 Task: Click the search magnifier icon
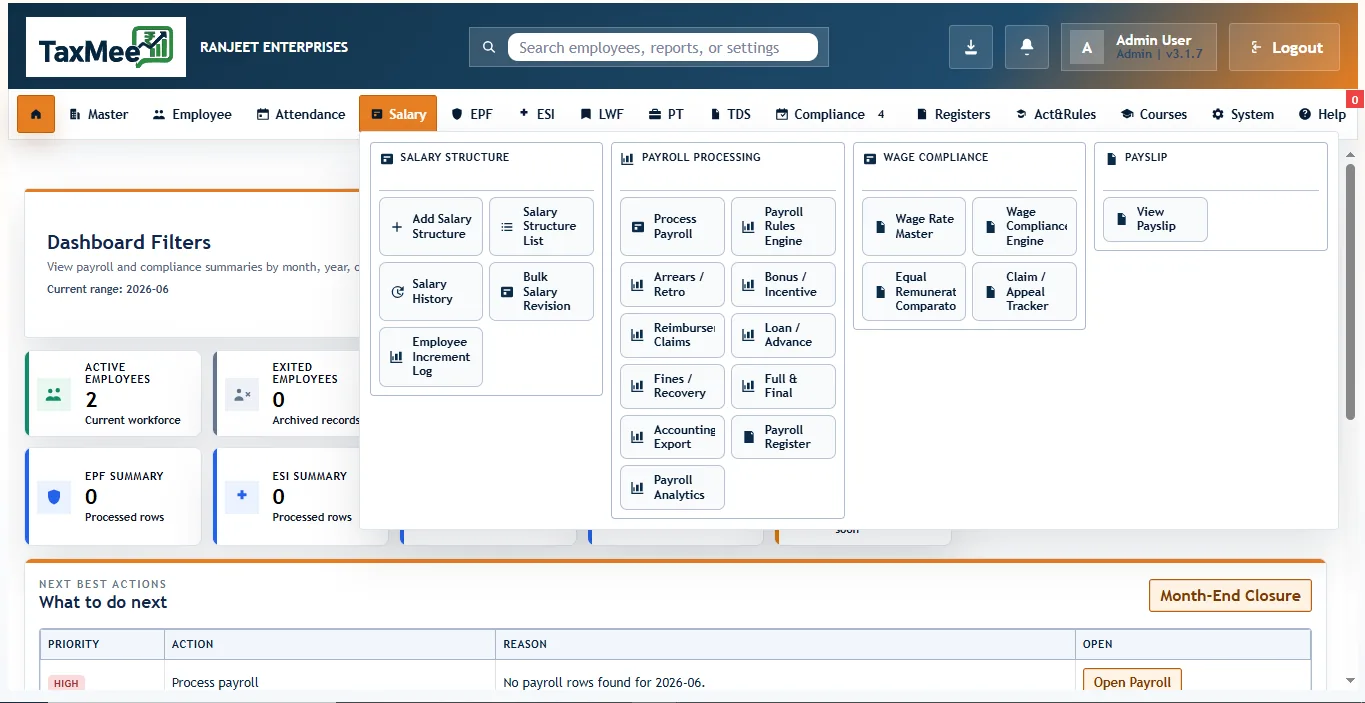coord(489,47)
